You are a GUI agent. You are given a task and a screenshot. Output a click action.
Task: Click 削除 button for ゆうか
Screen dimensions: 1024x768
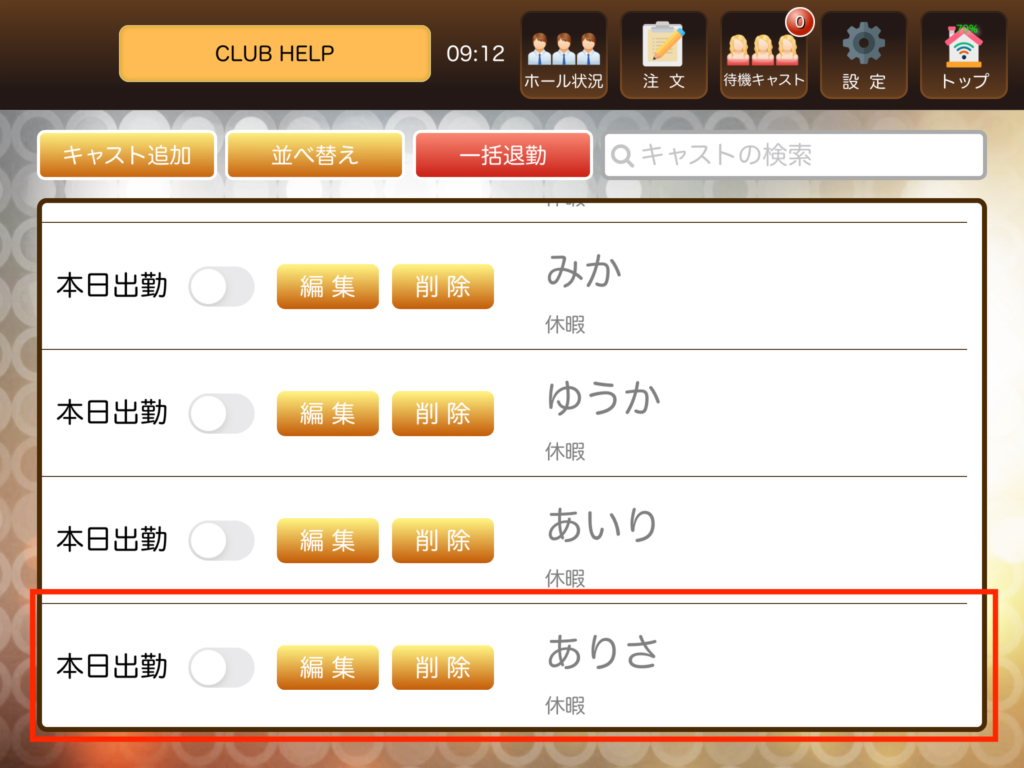click(x=443, y=413)
